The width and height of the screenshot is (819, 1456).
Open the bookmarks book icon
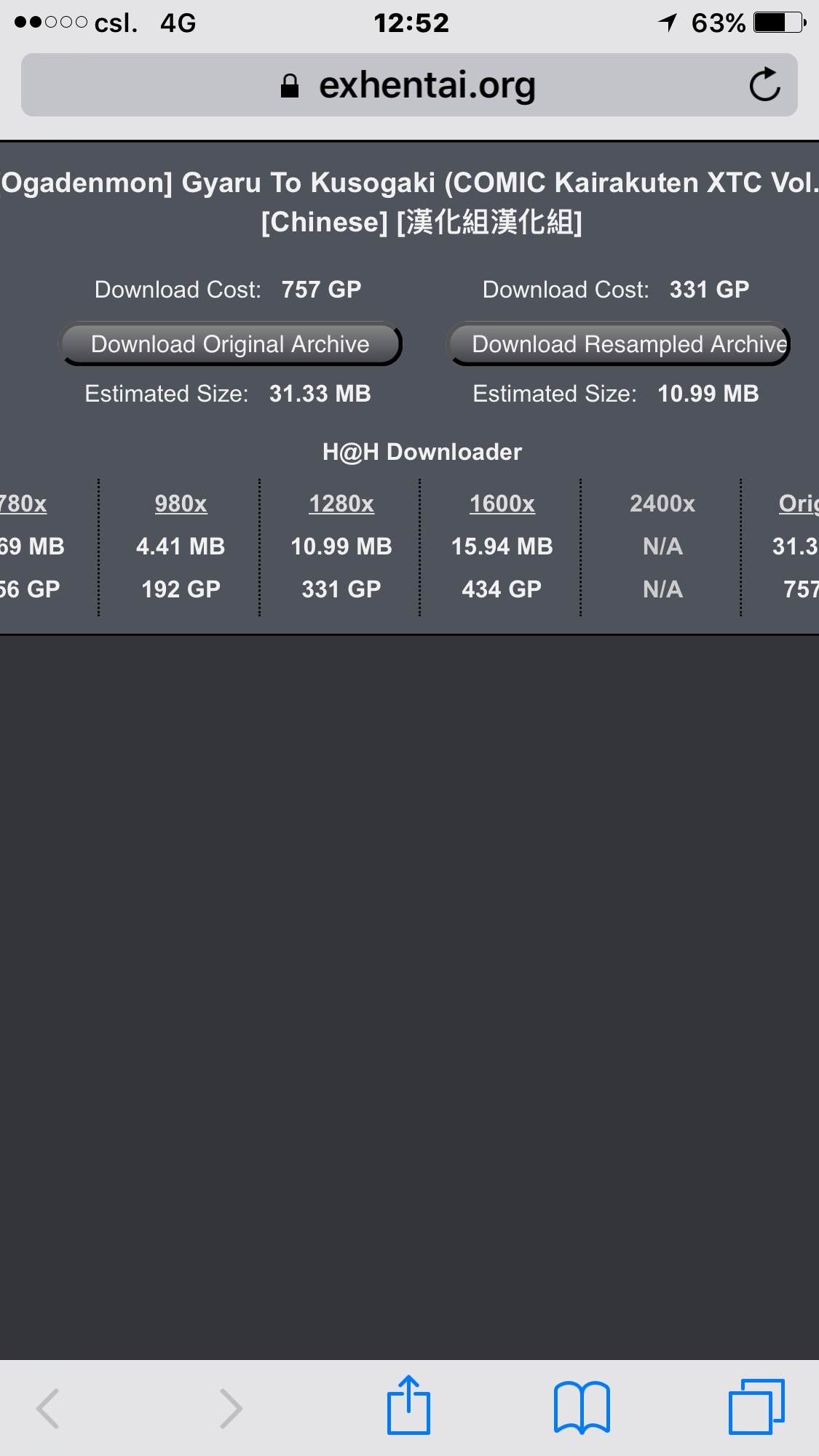[582, 1407]
